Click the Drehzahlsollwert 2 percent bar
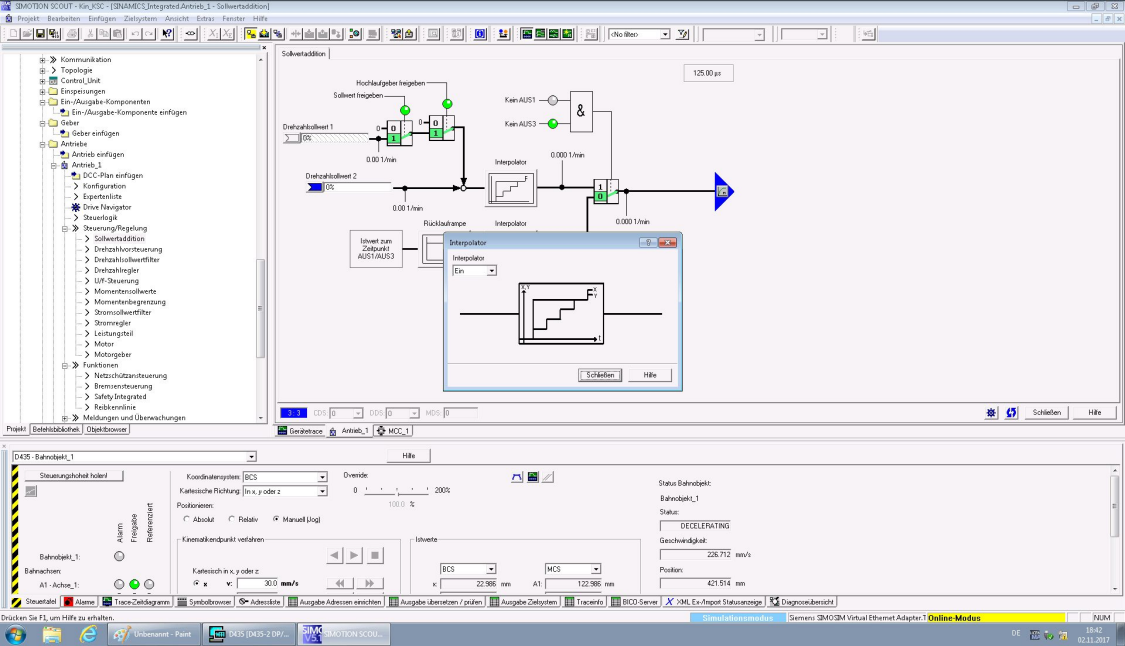The height and width of the screenshot is (646, 1125). 358,187
